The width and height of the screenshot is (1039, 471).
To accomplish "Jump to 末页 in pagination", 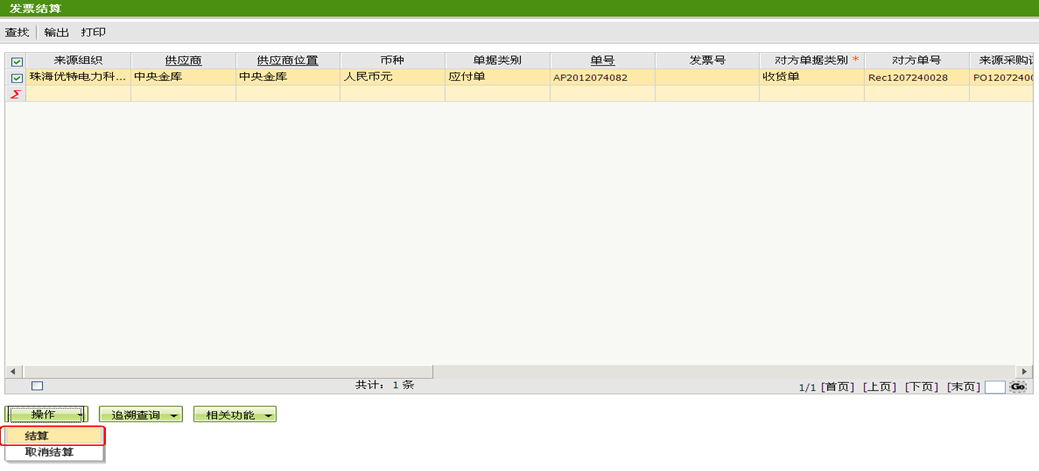I will click(x=963, y=387).
